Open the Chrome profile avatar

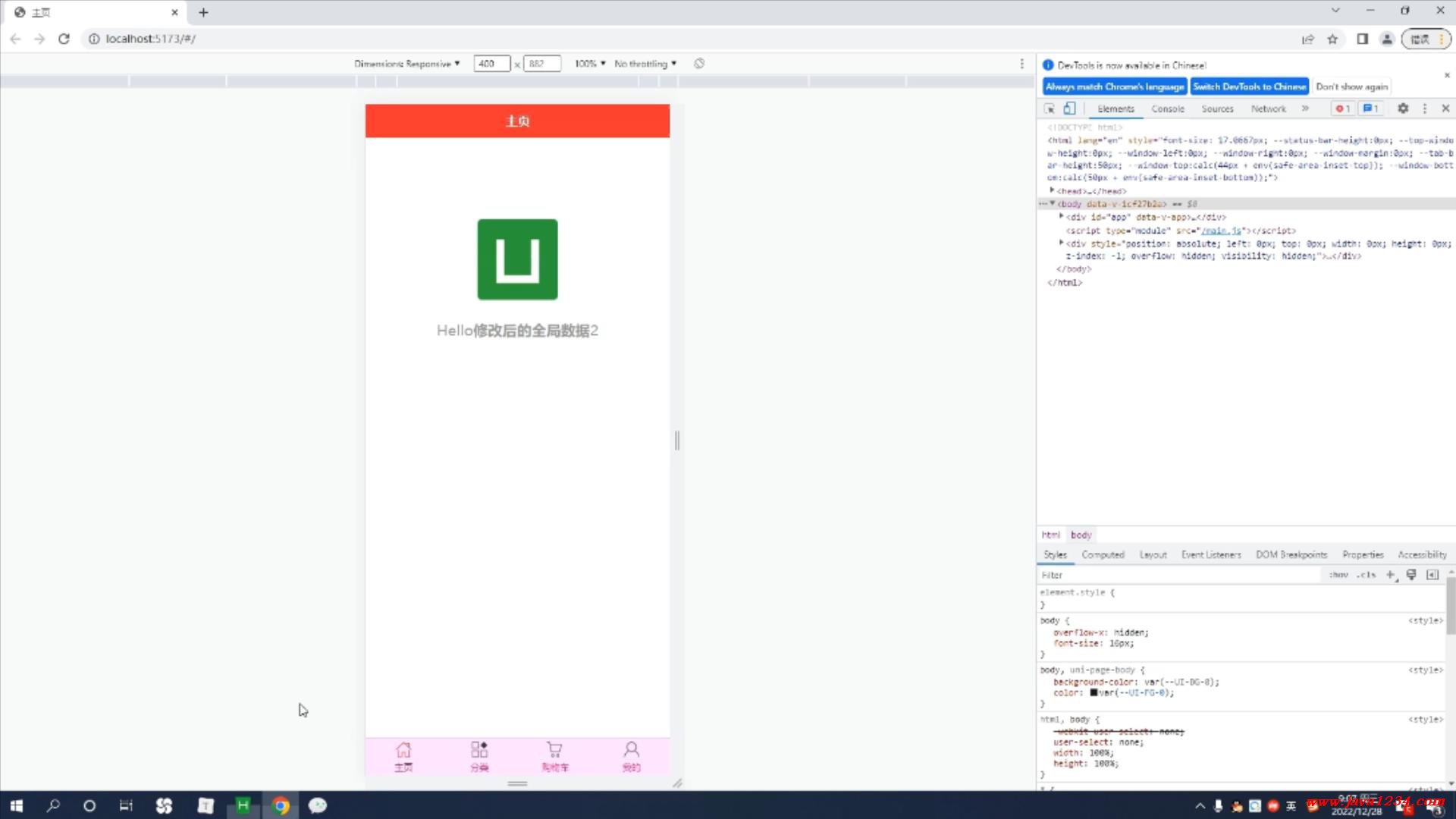[1387, 39]
